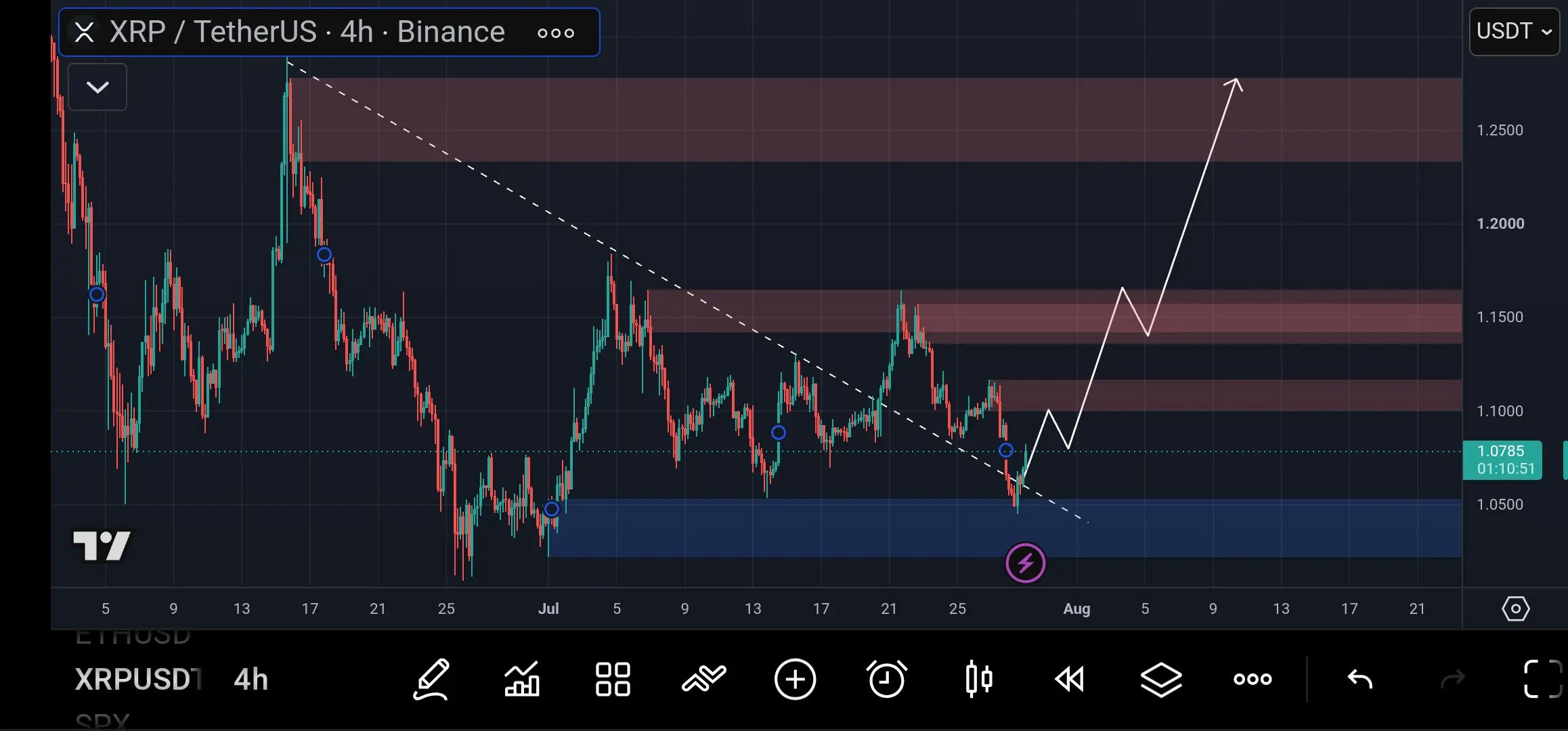Expand the legend collapse chevron
The width and height of the screenshot is (1568, 731).
[97, 87]
